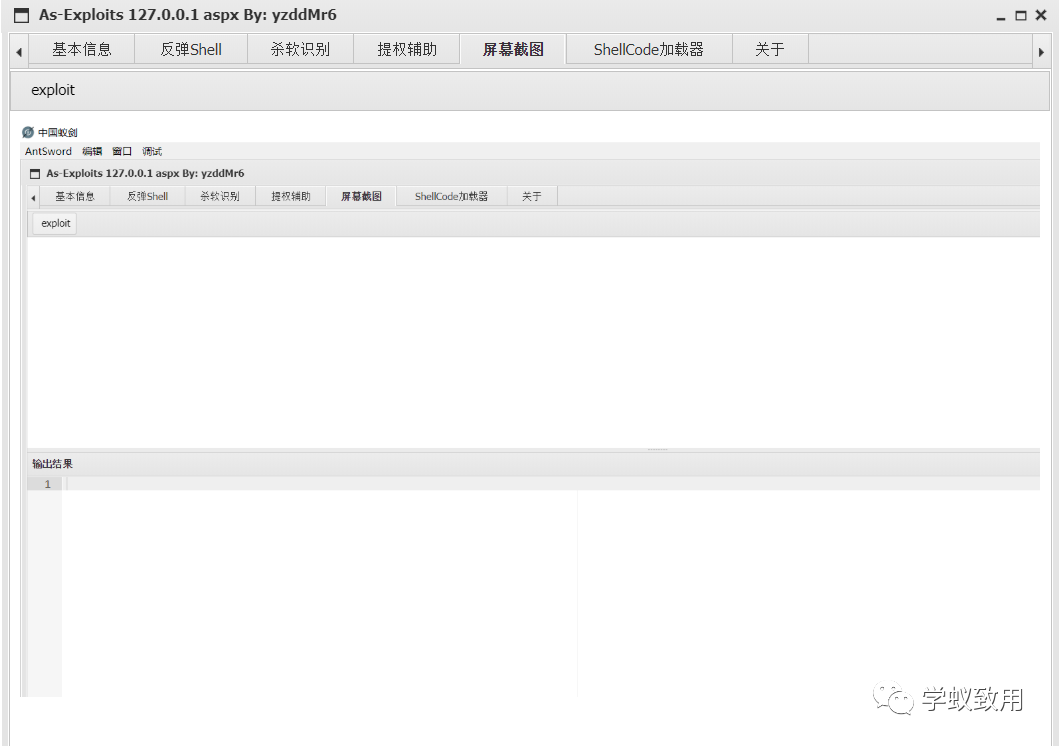Open the inner 提权辅助 tab

point(290,196)
